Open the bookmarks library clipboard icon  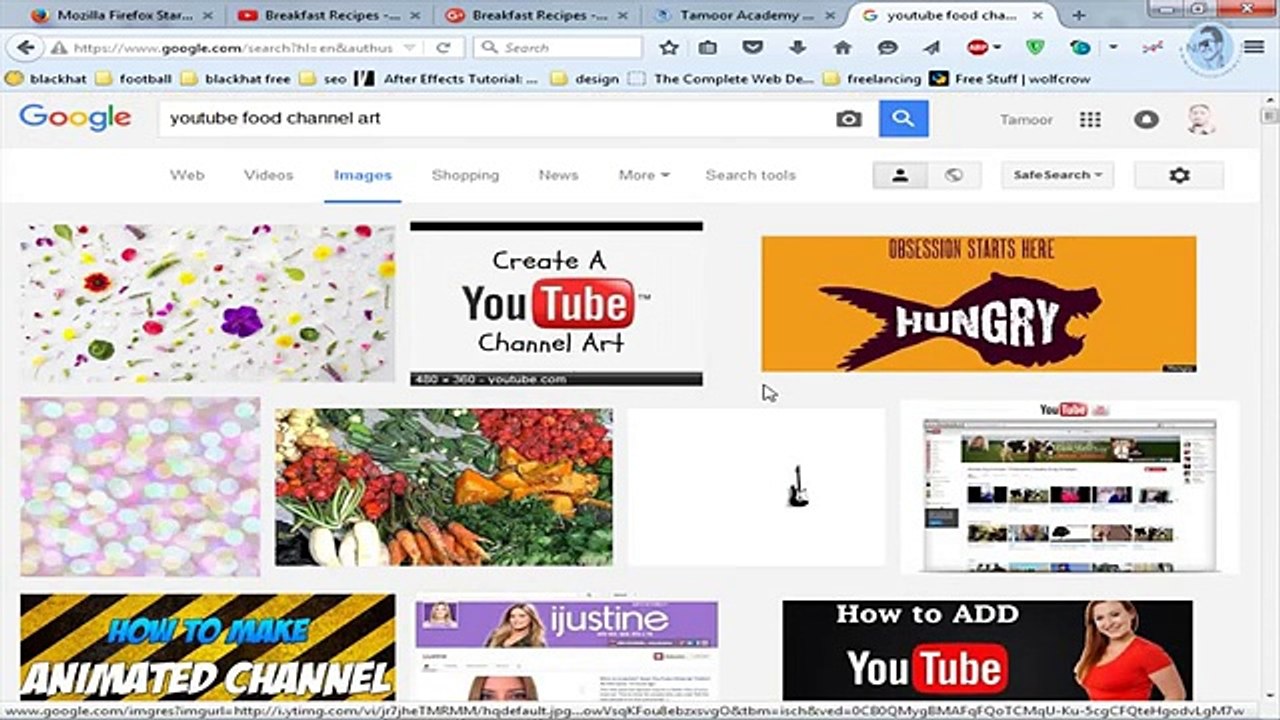[x=708, y=48]
